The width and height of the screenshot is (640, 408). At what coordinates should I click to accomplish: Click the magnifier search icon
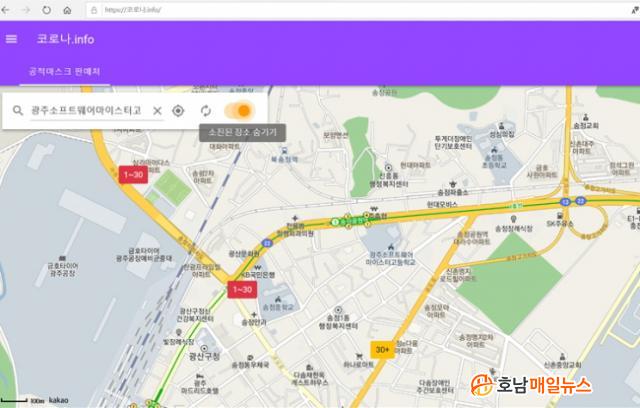coord(17,110)
